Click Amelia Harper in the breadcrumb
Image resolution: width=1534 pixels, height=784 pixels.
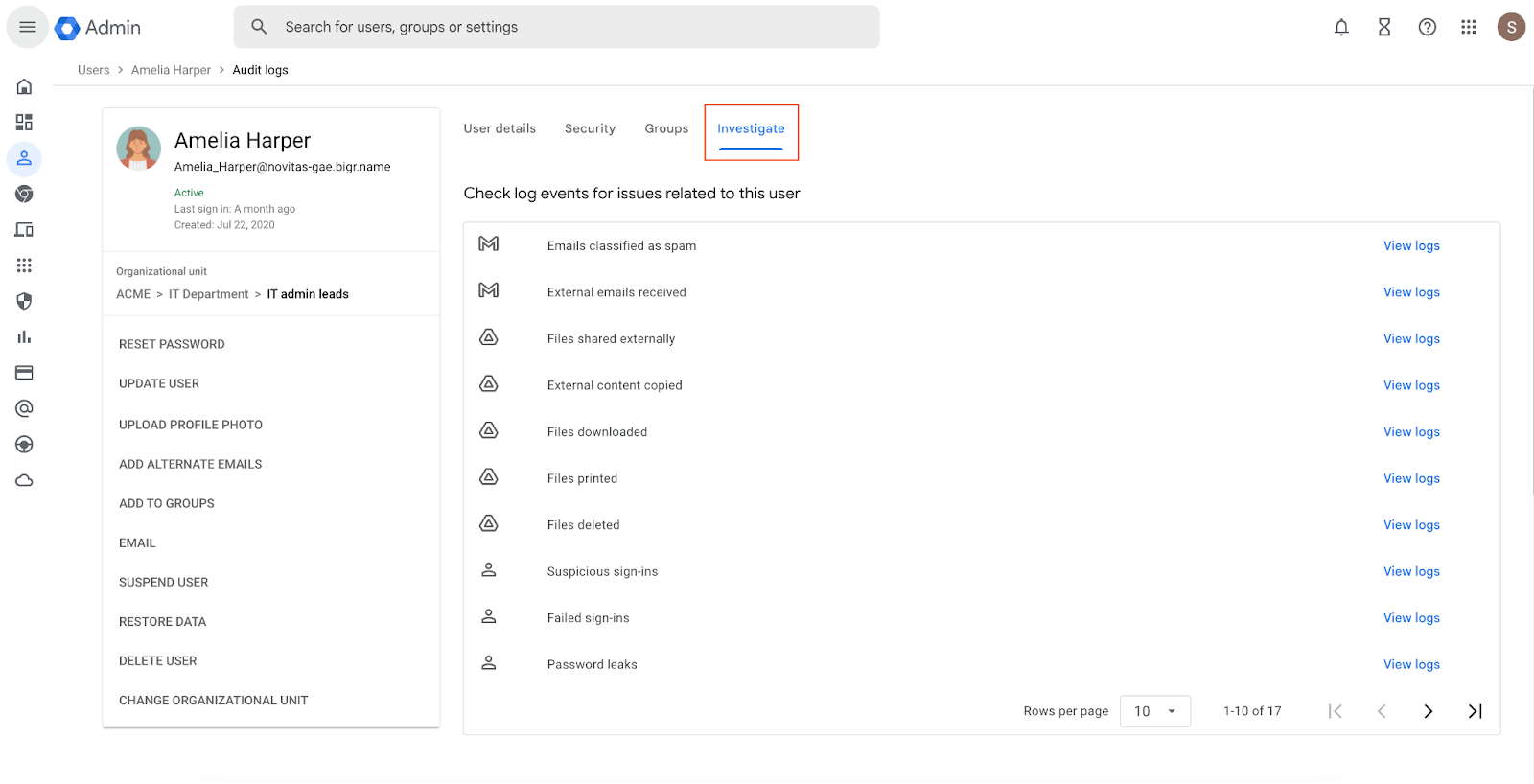pyautogui.click(x=171, y=70)
